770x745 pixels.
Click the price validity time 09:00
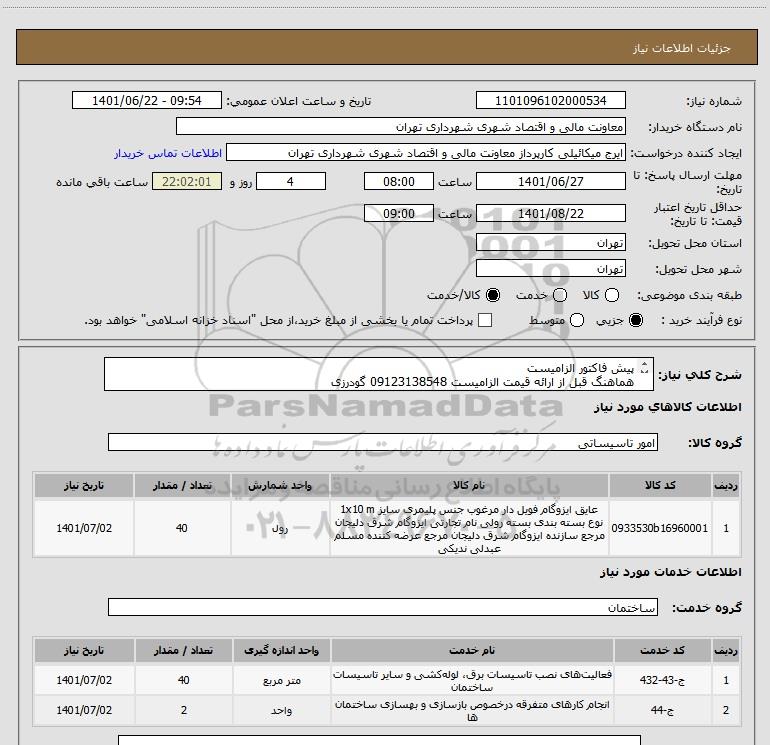coord(399,213)
